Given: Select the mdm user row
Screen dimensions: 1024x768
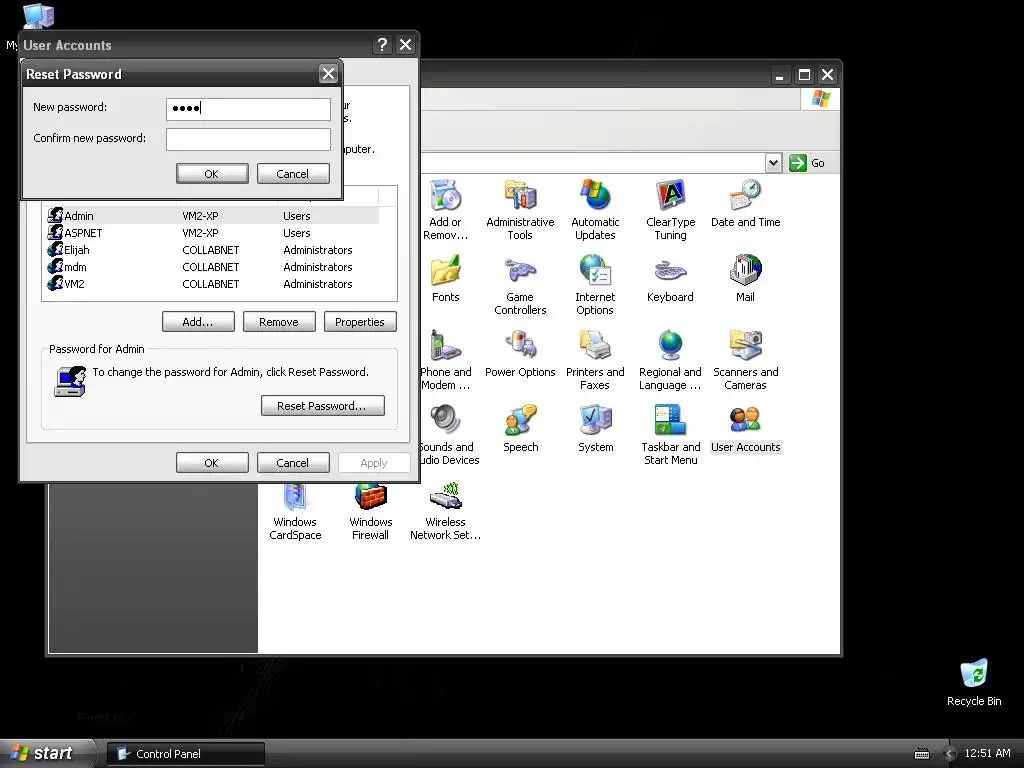Looking at the screenshot, I should (213, 266).
